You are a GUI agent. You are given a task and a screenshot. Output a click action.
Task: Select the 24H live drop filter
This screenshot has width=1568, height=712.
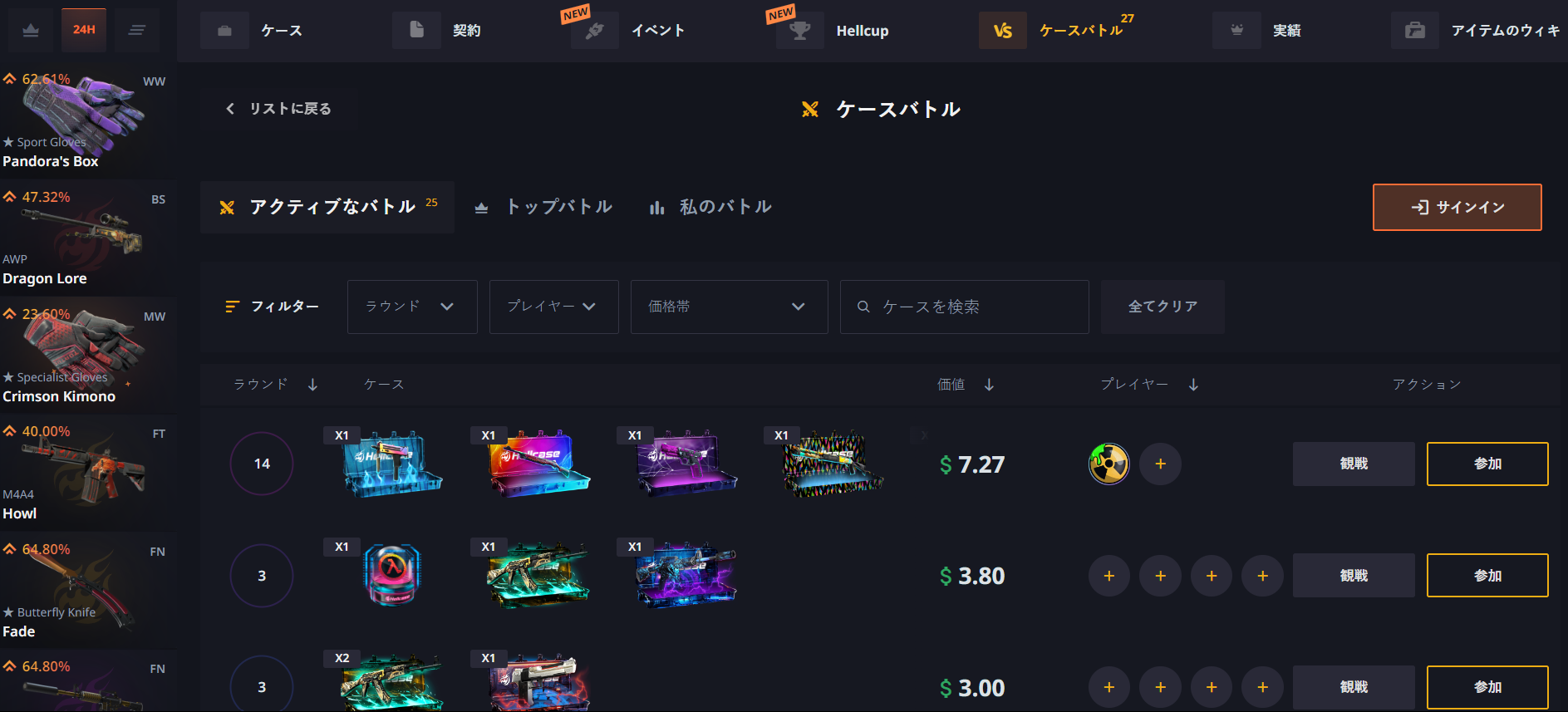tap(84, 30)
